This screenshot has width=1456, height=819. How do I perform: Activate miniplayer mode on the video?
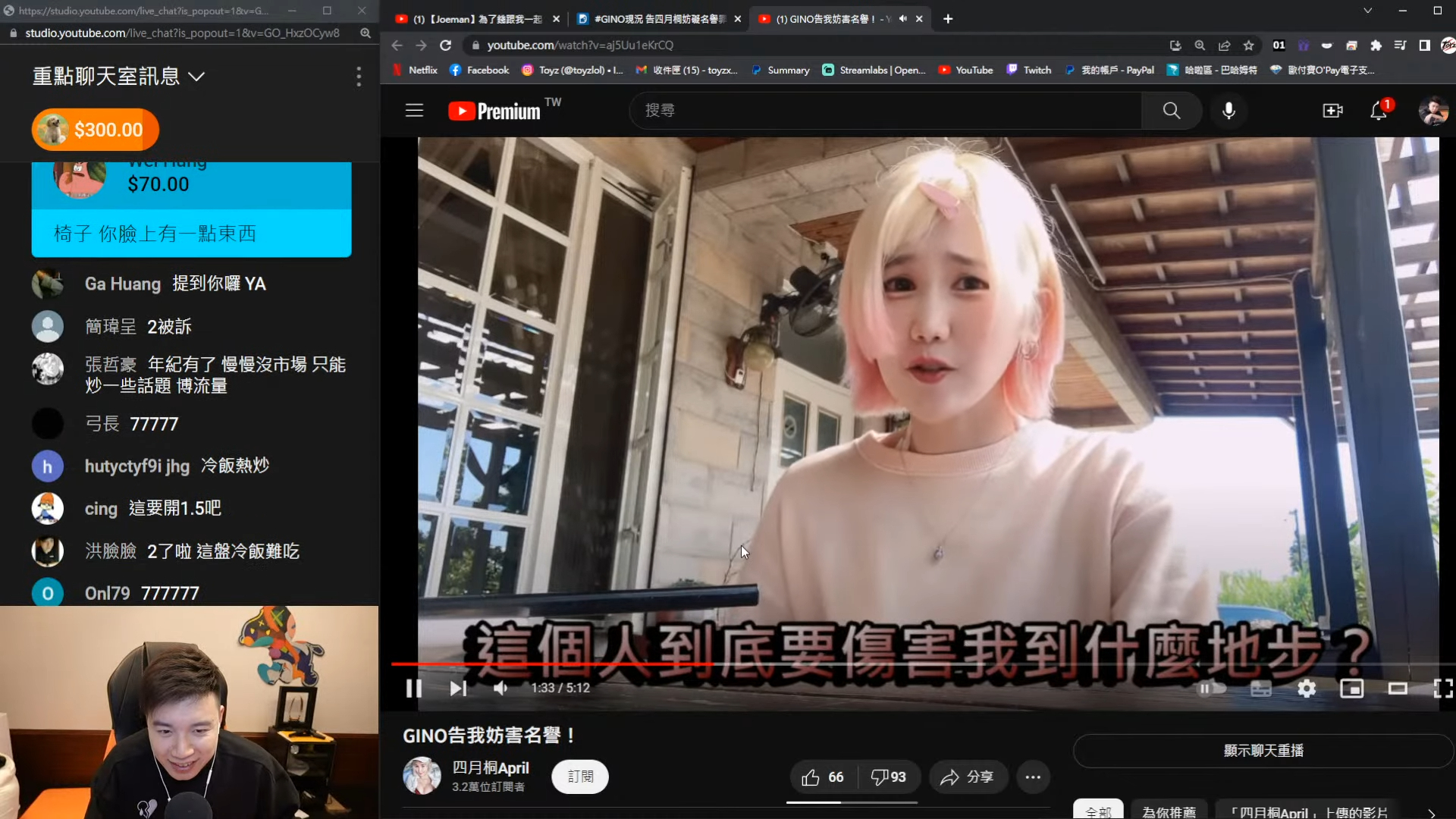(x=1352, y=689)
